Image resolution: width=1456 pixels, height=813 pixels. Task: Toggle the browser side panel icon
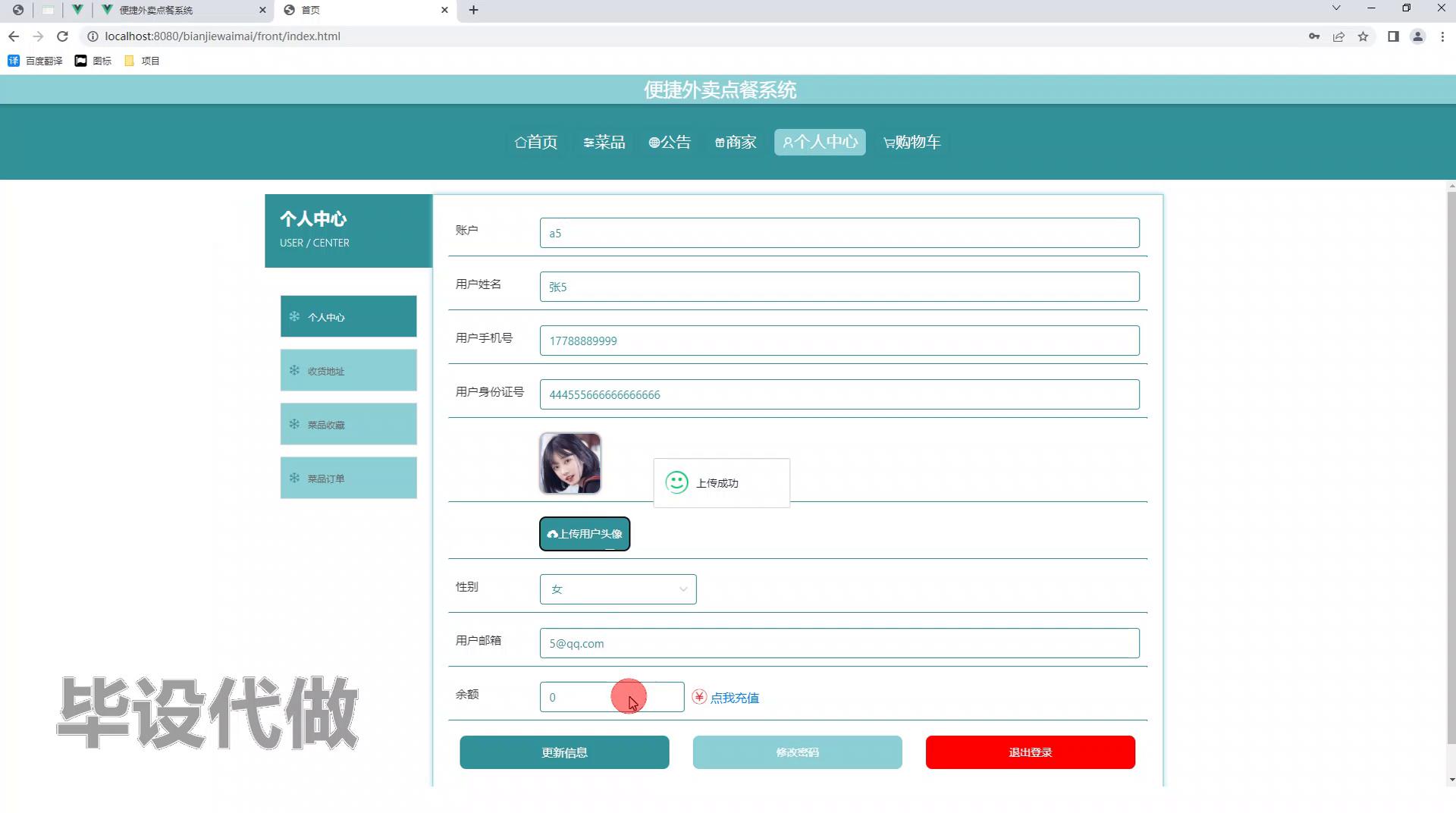pyautogui.click(x=1393, y=36)
